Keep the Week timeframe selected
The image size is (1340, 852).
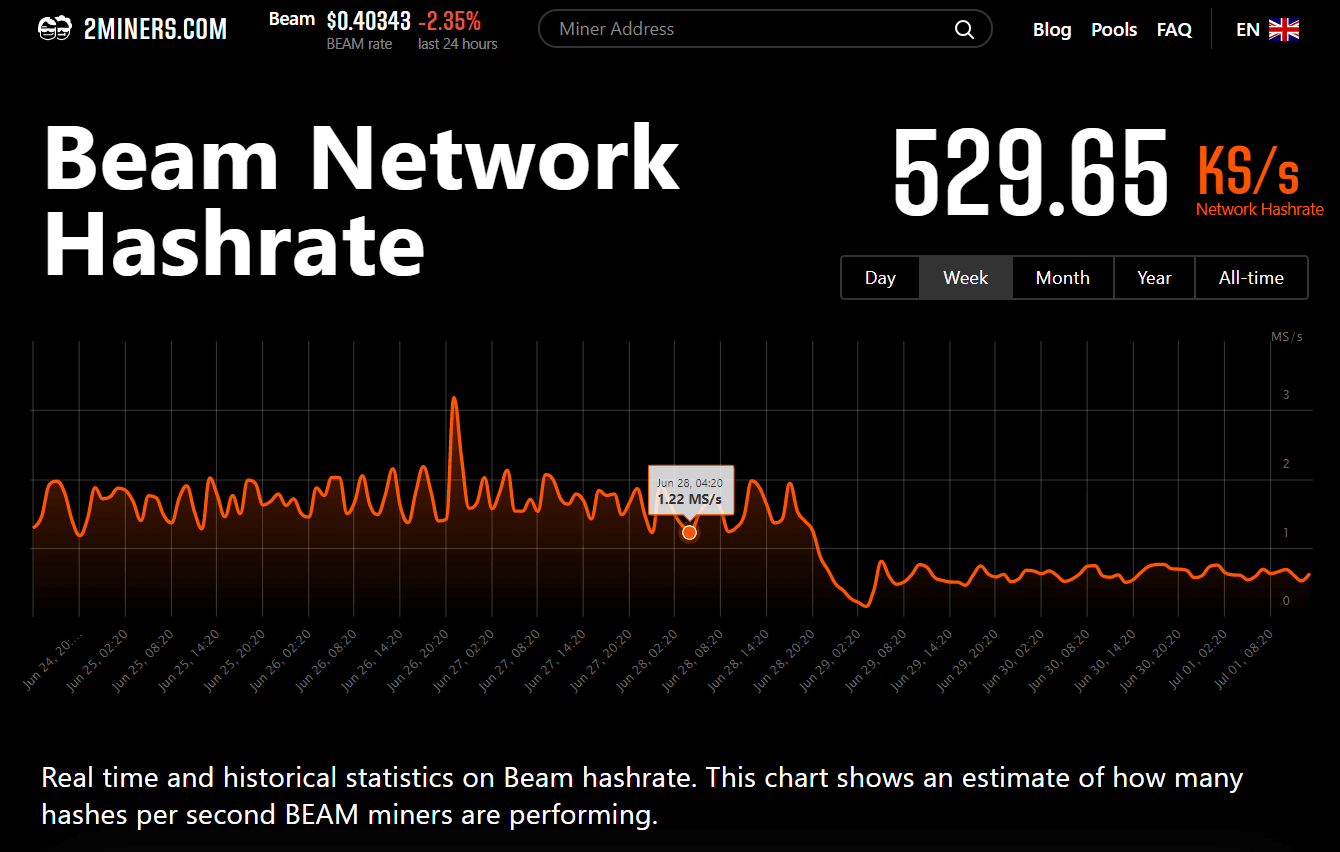coord(965,277)
